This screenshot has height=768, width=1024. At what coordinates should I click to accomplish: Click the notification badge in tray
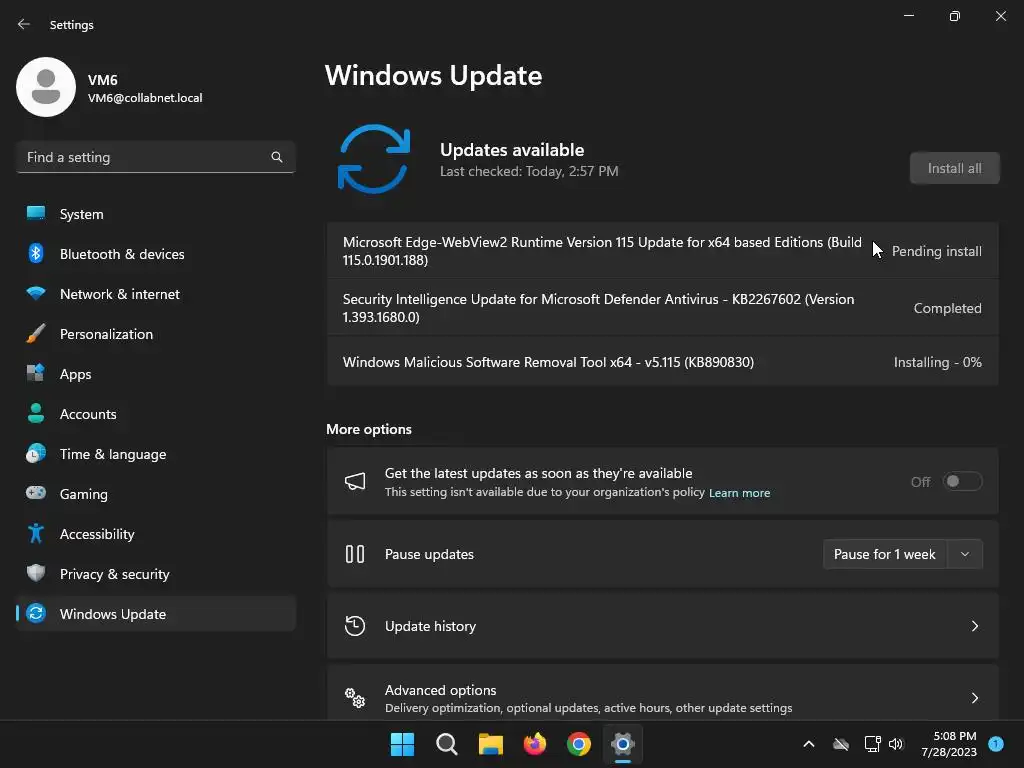click(996, 743)
